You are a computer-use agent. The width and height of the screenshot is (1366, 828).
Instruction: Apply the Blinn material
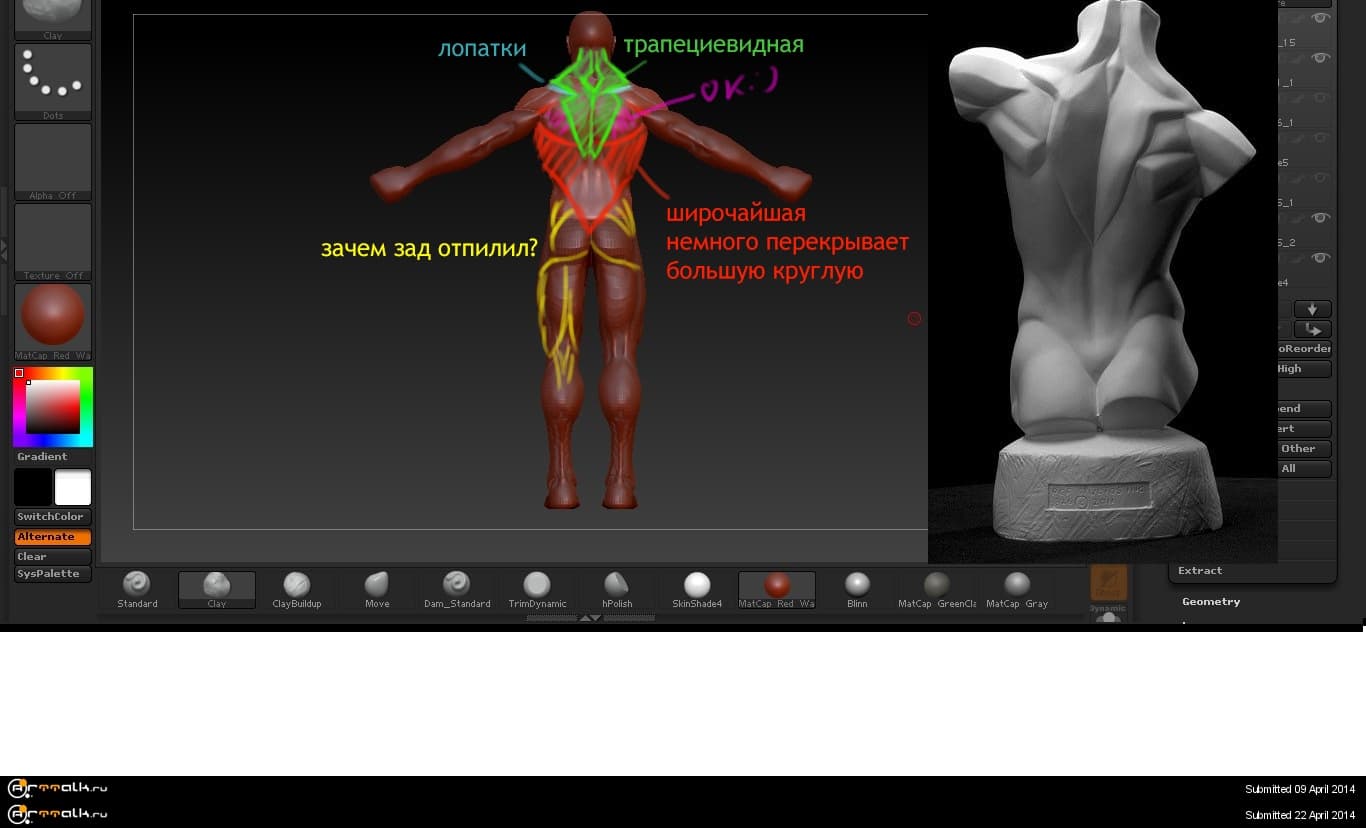[x=857, y=589]
